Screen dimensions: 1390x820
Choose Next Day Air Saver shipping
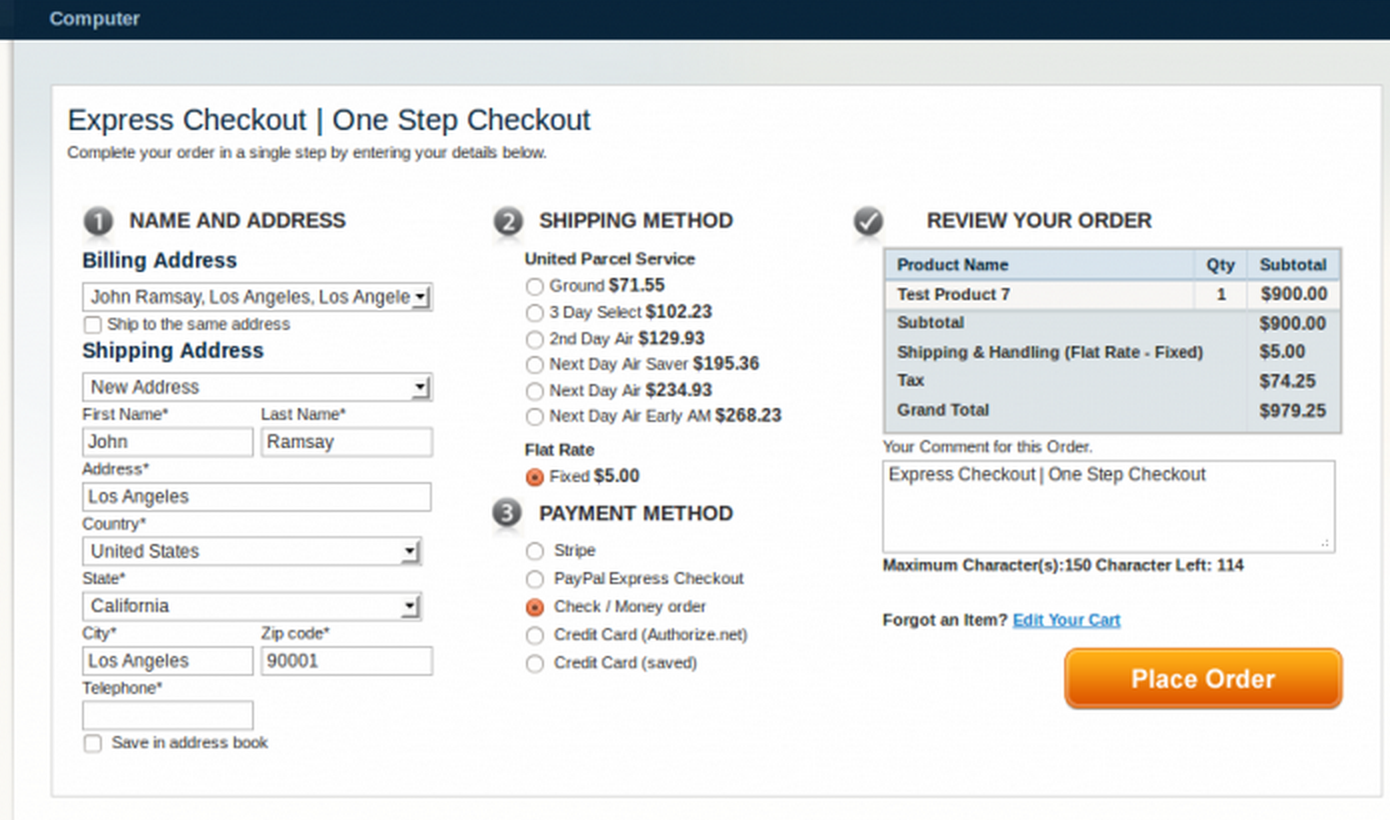(x=535, y=365)
